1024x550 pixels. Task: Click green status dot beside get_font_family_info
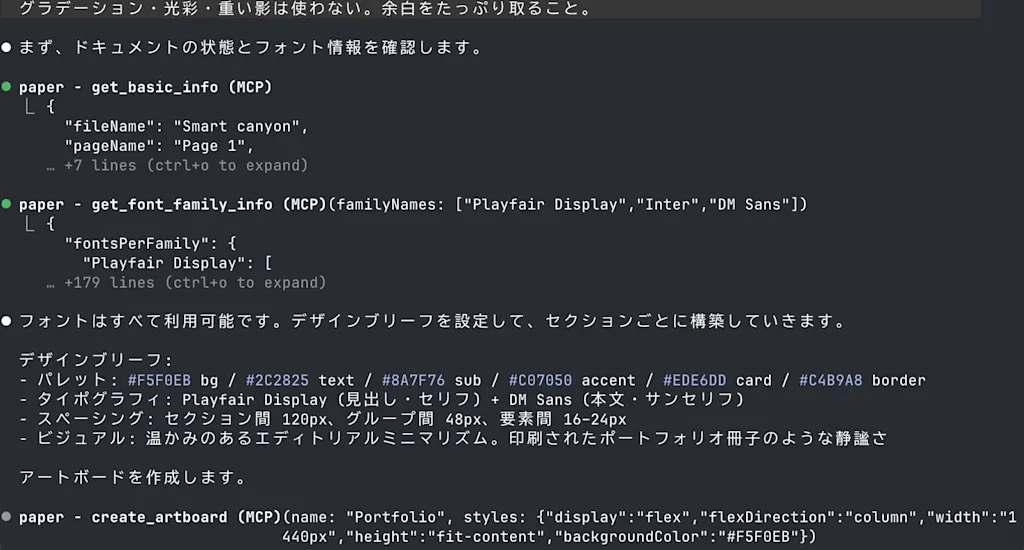click(x=7, y=204)
